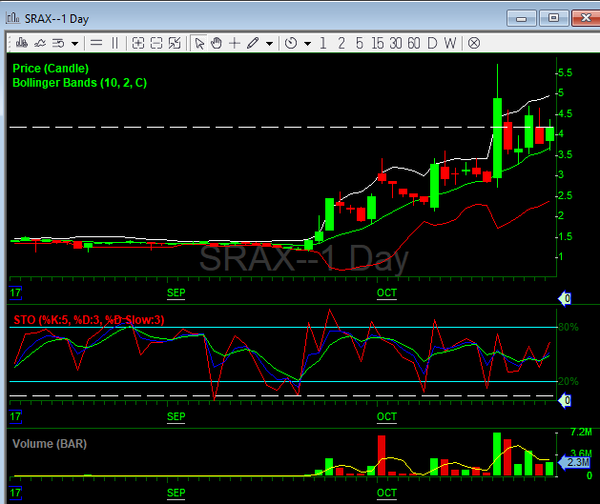600x504 pixels.
Task: Click the circled X icon in toolbar
Action: [x=474, y=43]
